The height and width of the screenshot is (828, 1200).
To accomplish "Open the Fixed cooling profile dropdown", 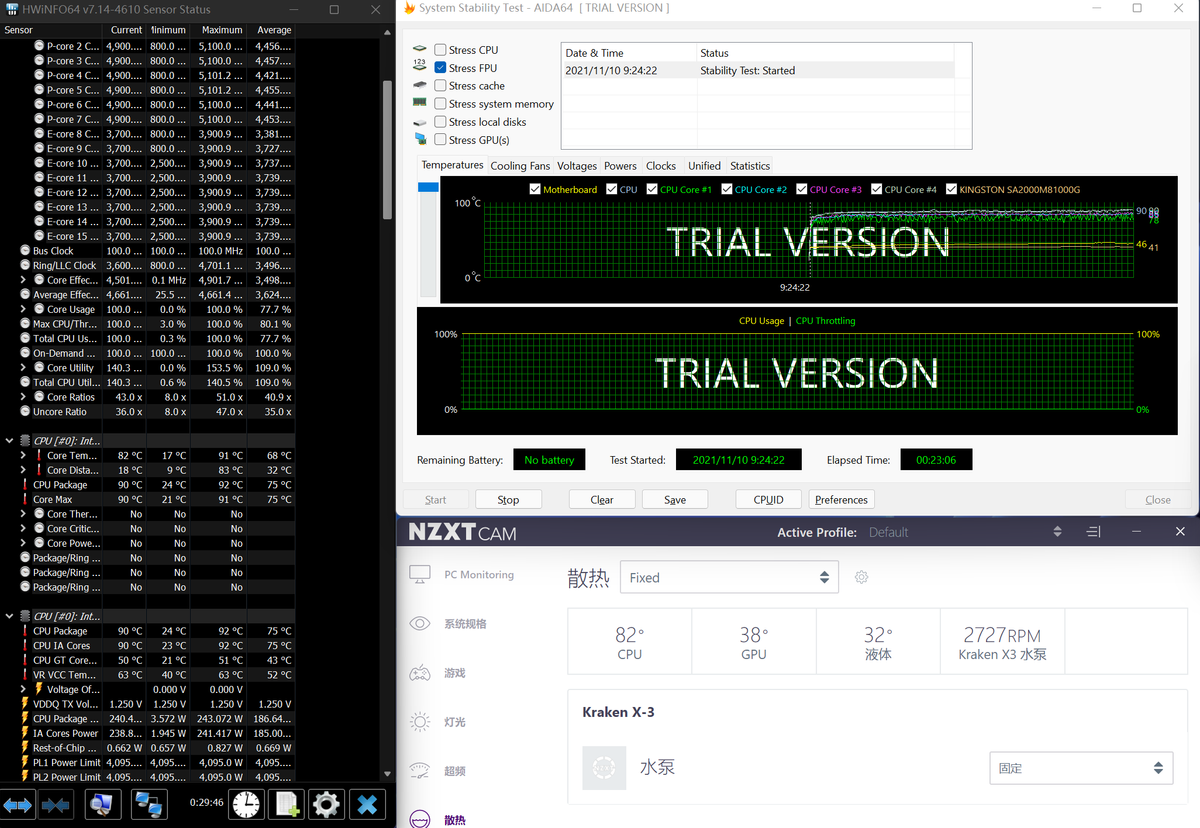I will click(x=729, y=577).
